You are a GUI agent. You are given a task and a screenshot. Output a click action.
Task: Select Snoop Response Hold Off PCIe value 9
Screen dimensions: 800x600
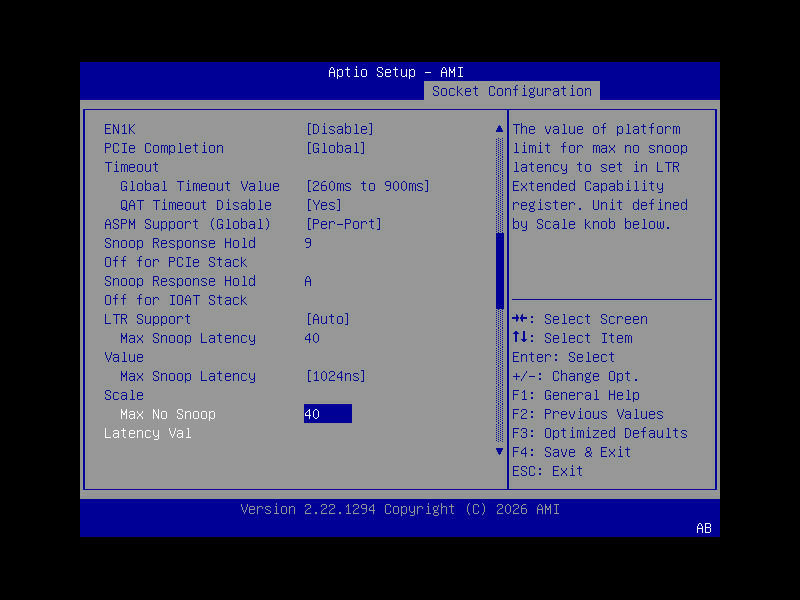coord(308,243)
